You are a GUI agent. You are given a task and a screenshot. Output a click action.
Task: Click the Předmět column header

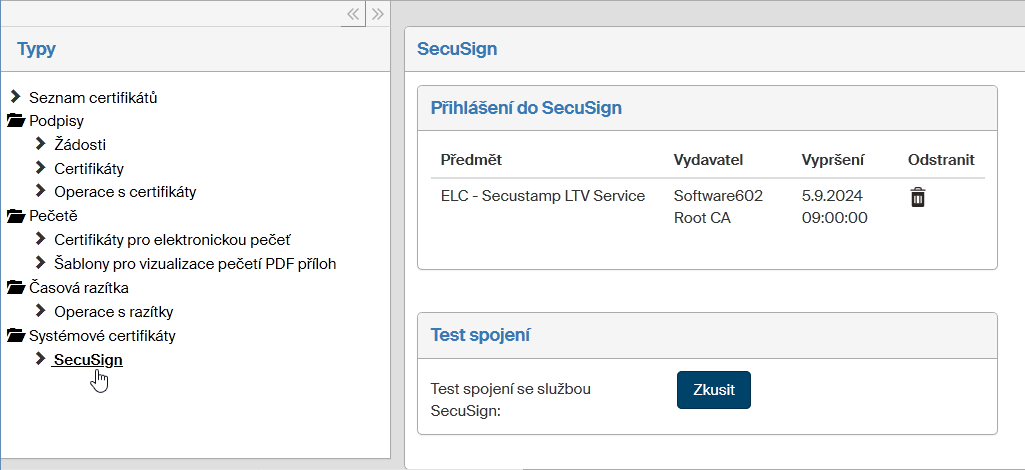[x=471, y=160]
